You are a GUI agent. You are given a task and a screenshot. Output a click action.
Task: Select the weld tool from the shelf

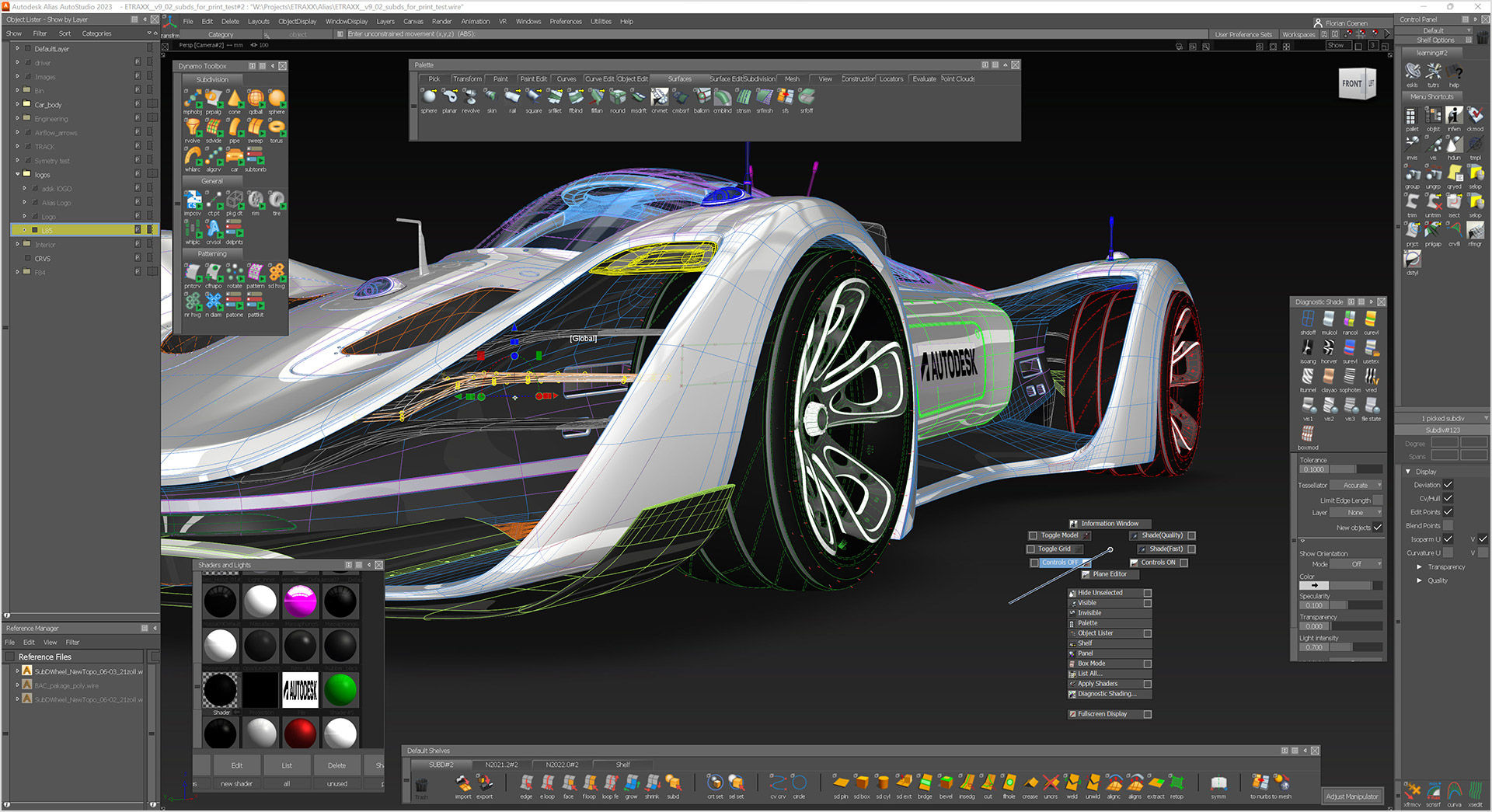(x=1071, y=783)
